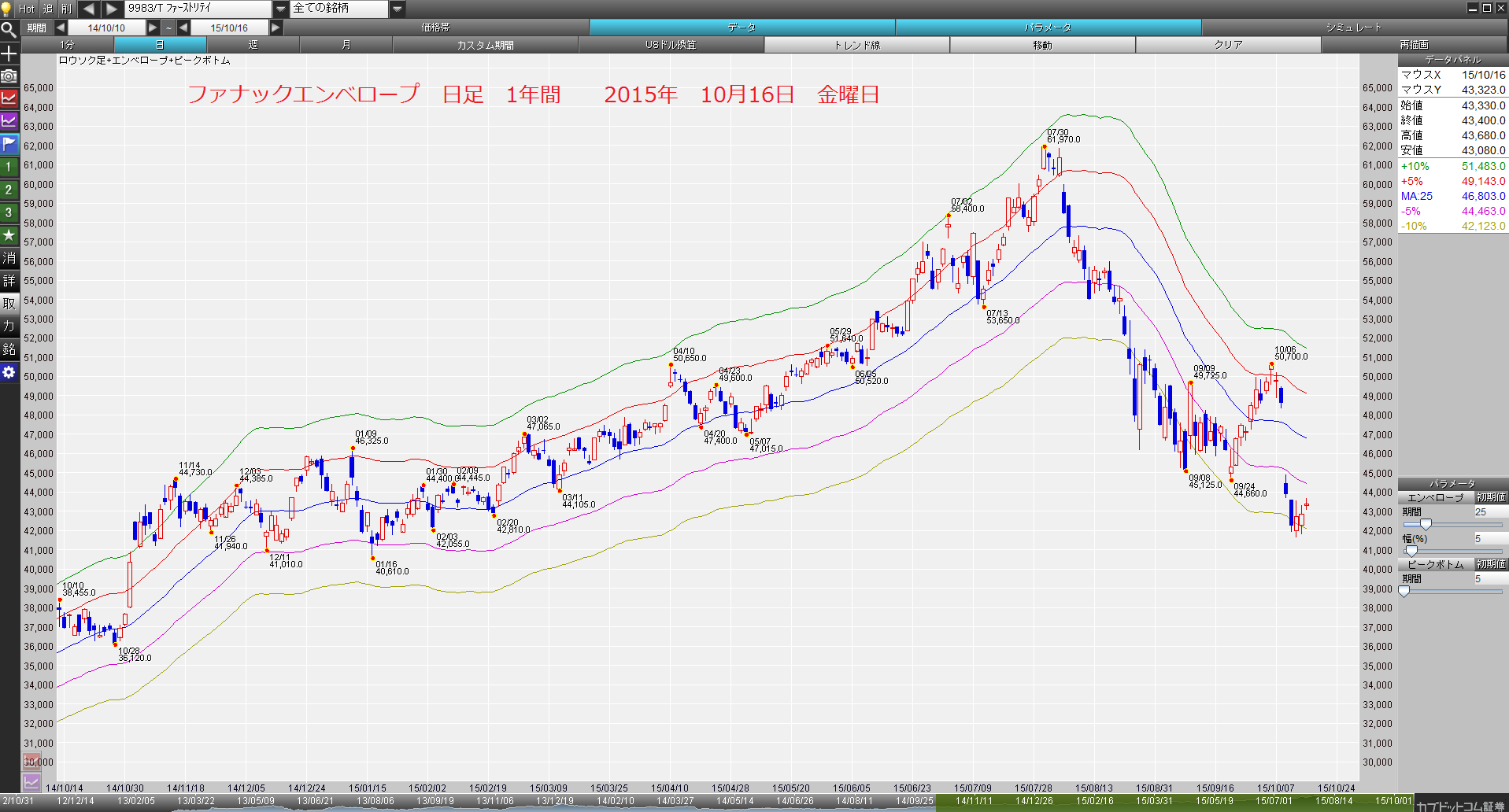Click the 取 sidebar button

click(x=9, y=304)
